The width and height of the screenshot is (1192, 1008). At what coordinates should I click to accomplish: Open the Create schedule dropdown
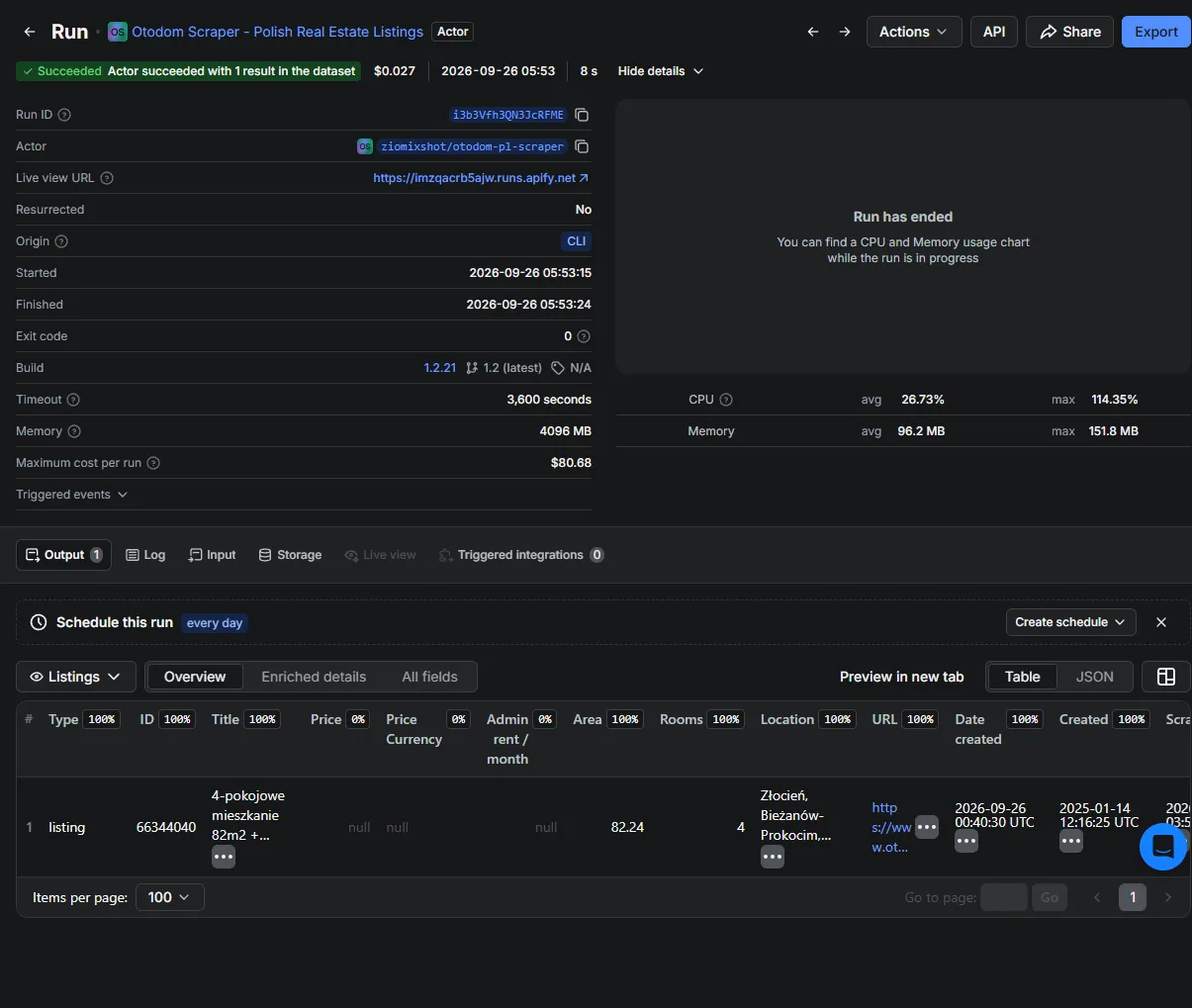click(x=1070, y=622)
